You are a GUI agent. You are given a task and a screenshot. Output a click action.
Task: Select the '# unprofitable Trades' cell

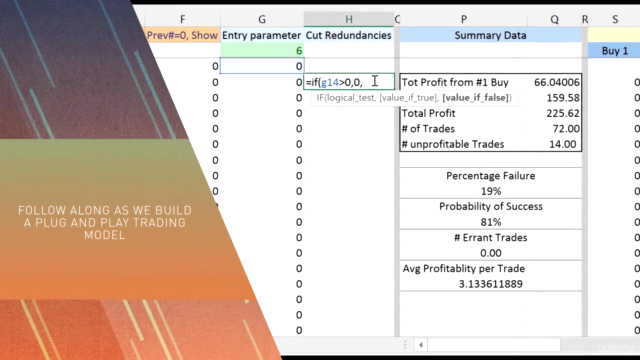tap(464, 144)
